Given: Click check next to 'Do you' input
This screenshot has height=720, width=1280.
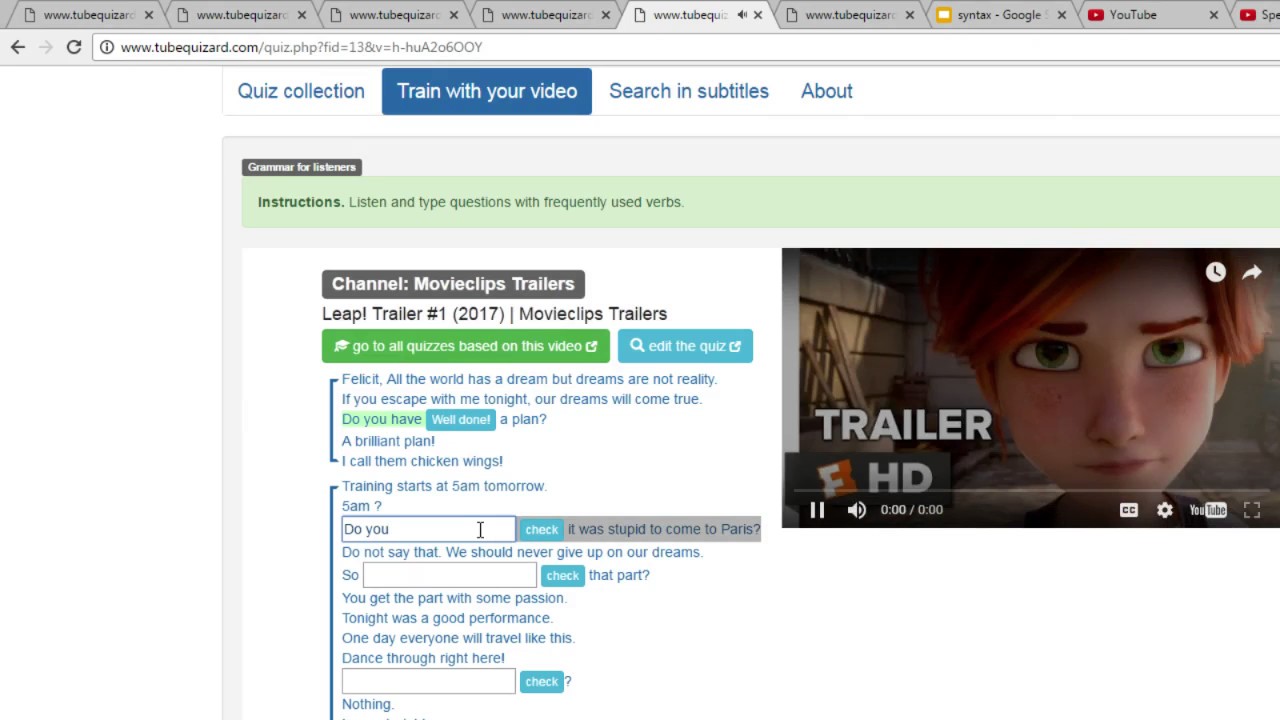Looking at the screenshot, I should point(541,529).
